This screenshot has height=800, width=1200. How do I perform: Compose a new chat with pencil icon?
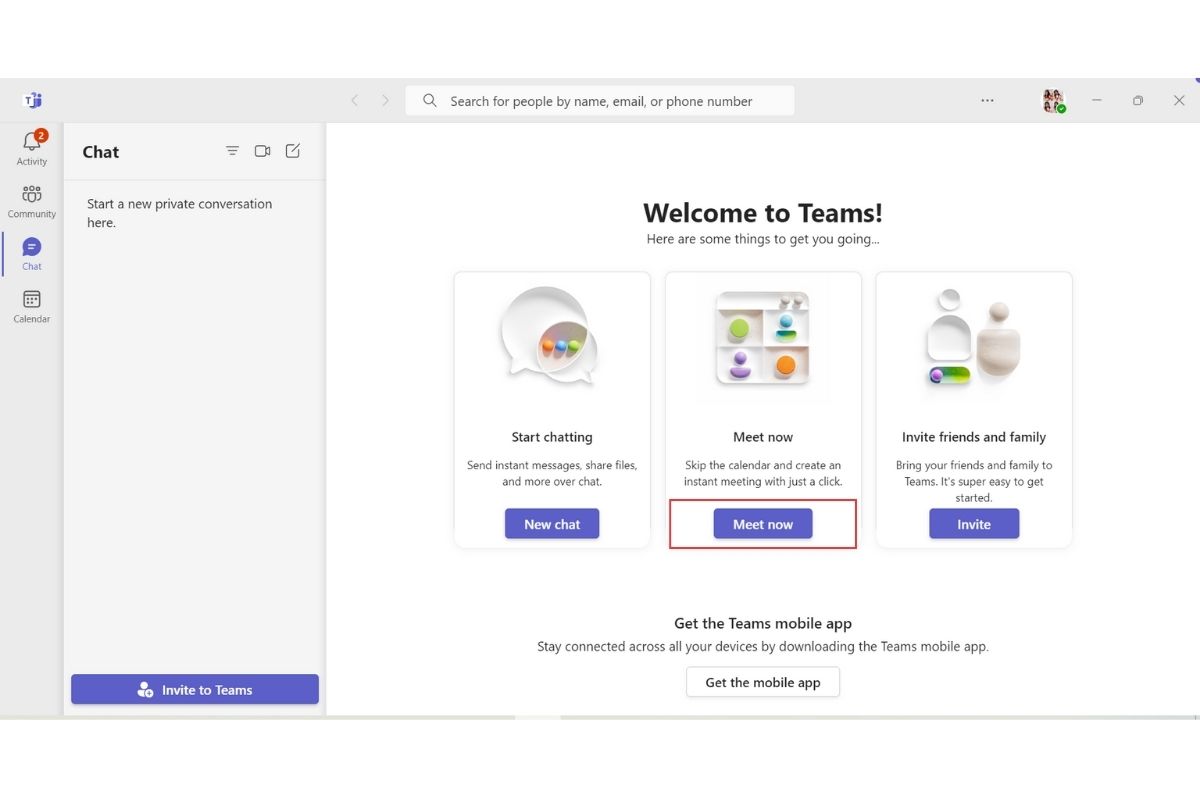pos(293,151)
